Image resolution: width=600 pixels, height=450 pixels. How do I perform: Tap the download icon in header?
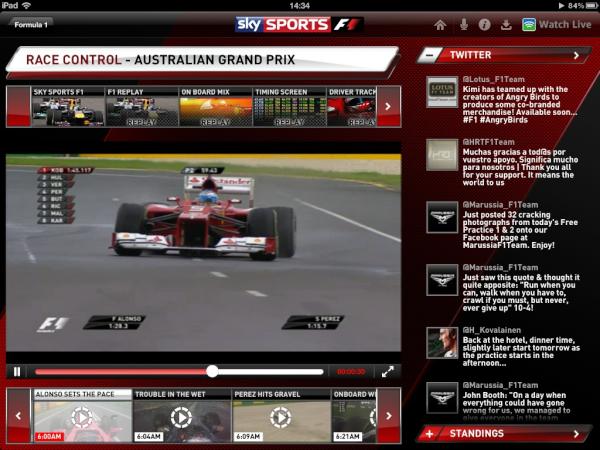[x=506, y=25]
